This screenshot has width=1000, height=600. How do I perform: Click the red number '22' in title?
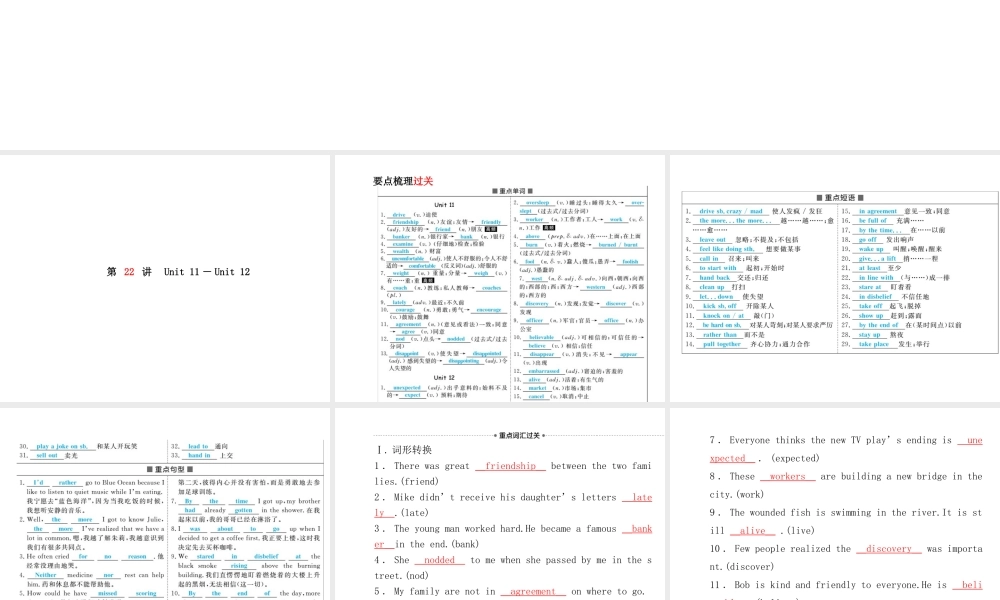tap(129, 272)
